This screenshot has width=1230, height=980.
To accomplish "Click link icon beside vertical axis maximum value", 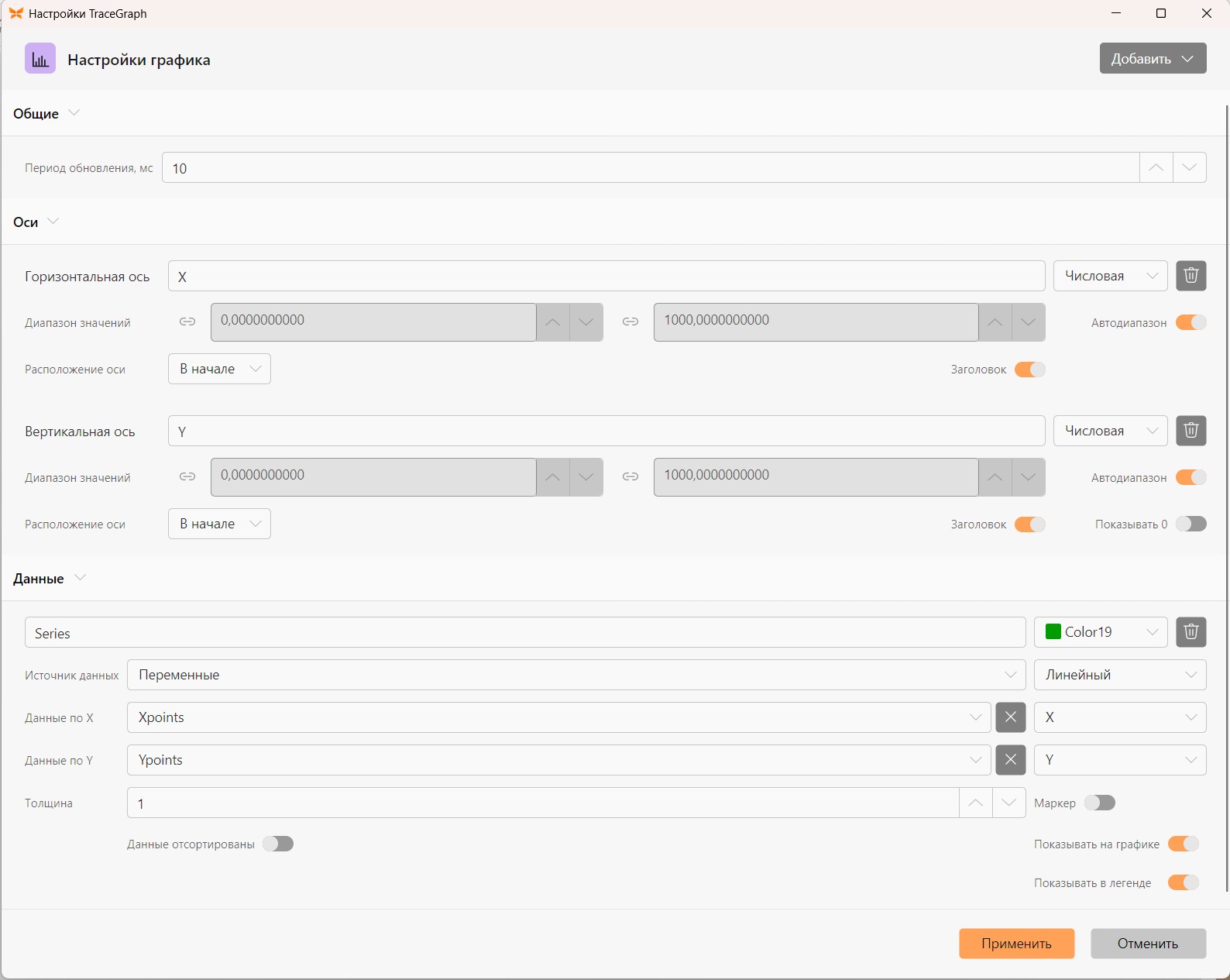I will pos(630,476).
